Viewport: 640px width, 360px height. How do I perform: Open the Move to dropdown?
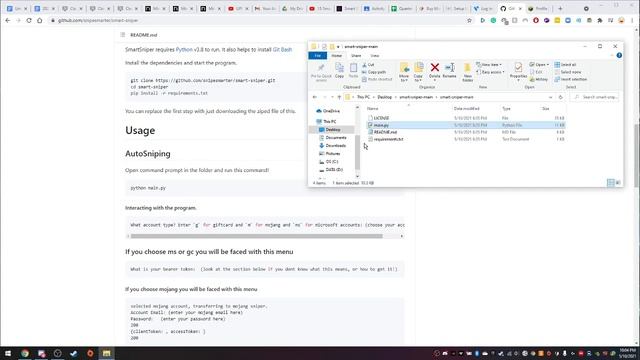(x=404, y=72)
